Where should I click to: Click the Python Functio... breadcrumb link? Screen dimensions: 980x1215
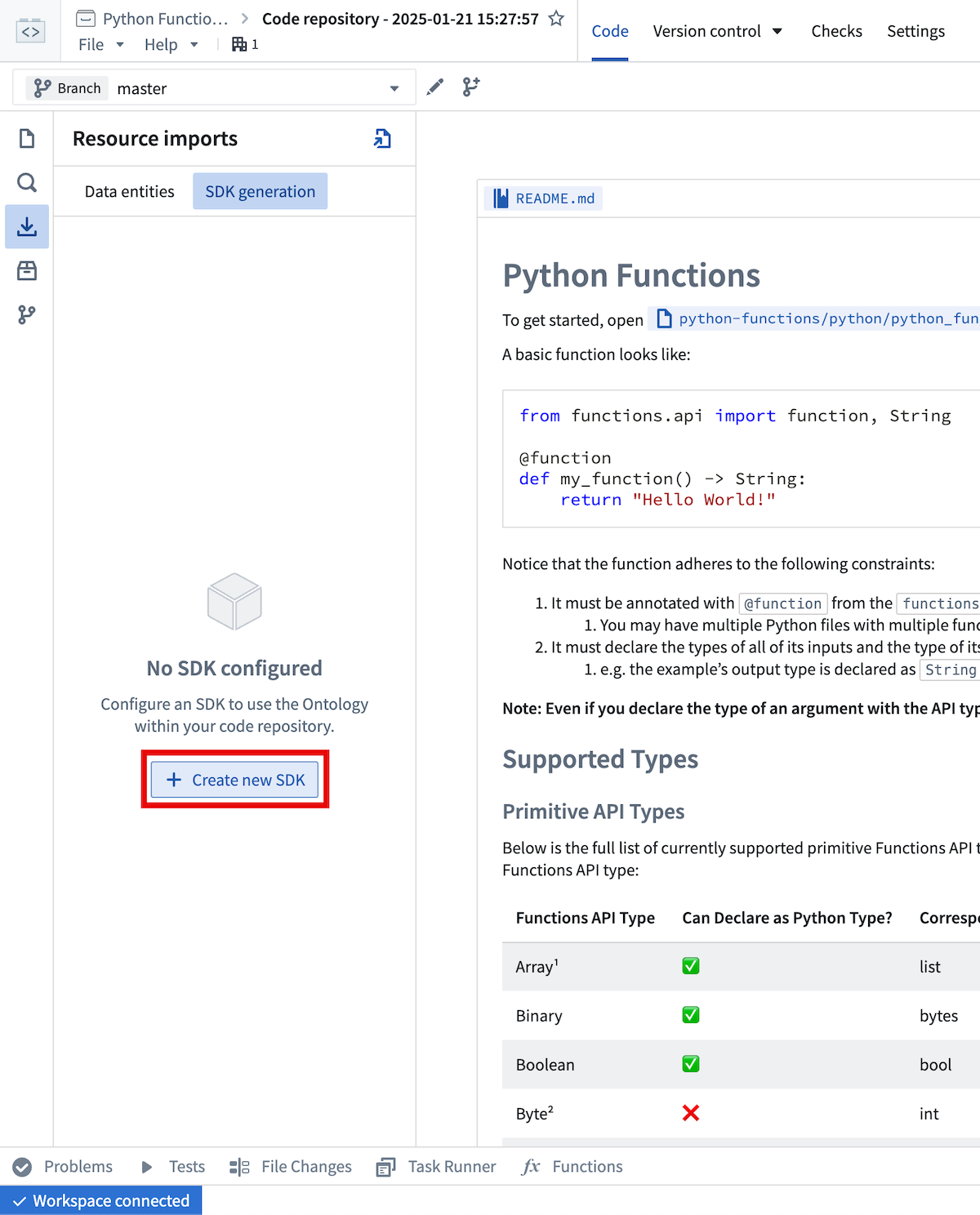click(165, 19)
